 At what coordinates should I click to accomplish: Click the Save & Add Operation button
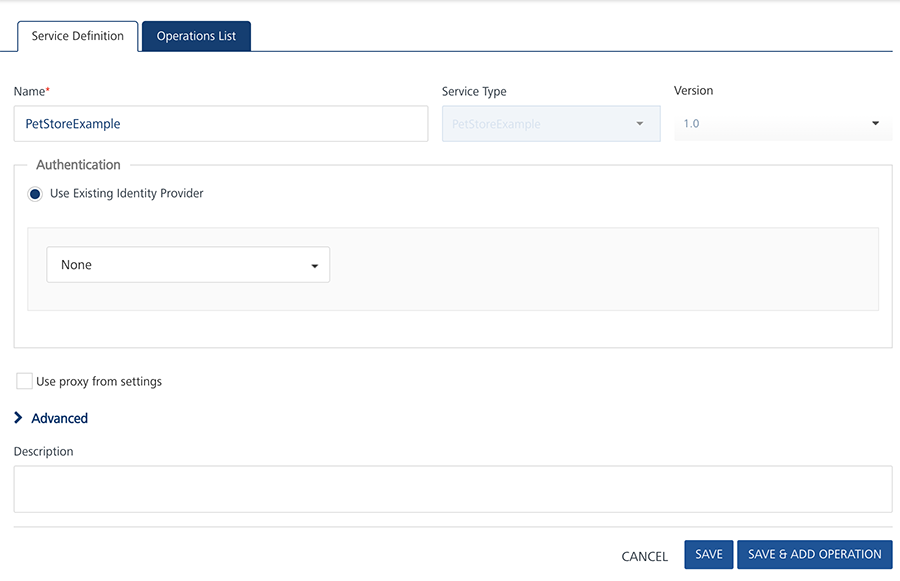814,555
